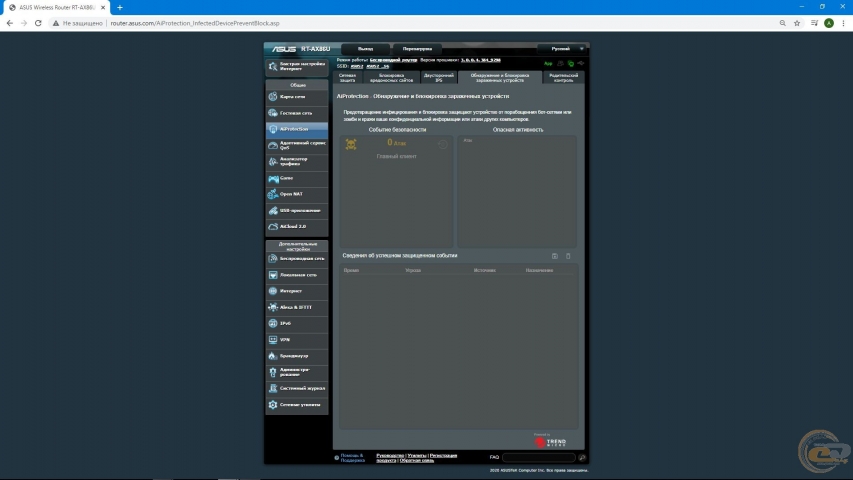853x480 pixels.
Task: Click the green App status icon
Action: [548, 64]
